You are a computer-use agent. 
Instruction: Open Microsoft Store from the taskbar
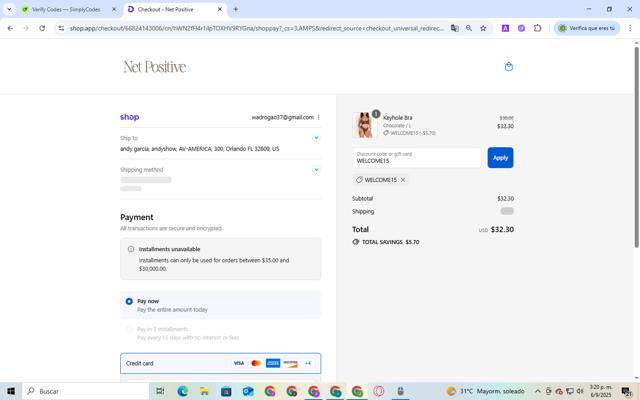pos(226,391)
